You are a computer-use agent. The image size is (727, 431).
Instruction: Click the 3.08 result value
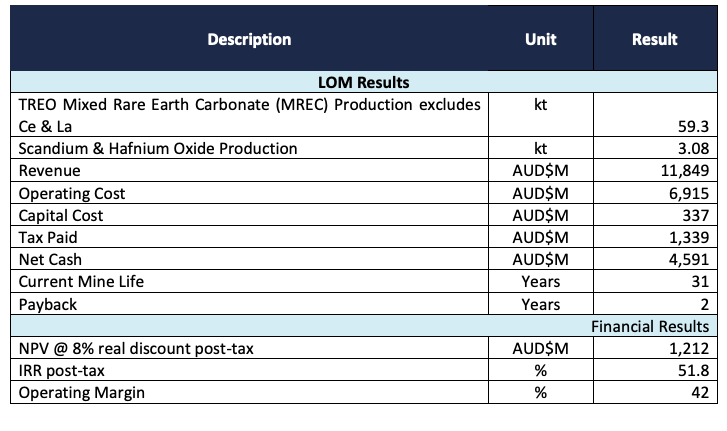pyautogui.click(x=693, y=148)
